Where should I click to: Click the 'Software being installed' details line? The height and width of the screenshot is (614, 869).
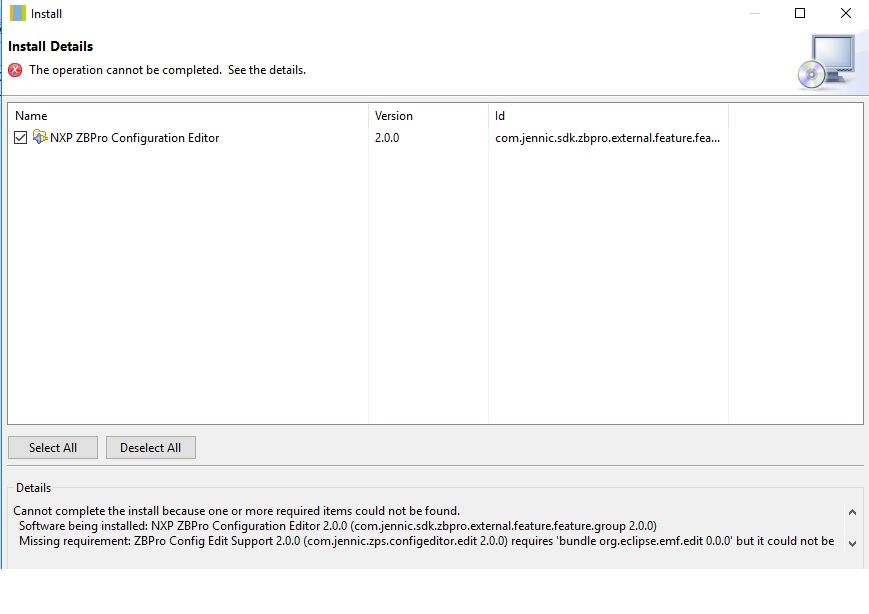(x=338, y=526)
